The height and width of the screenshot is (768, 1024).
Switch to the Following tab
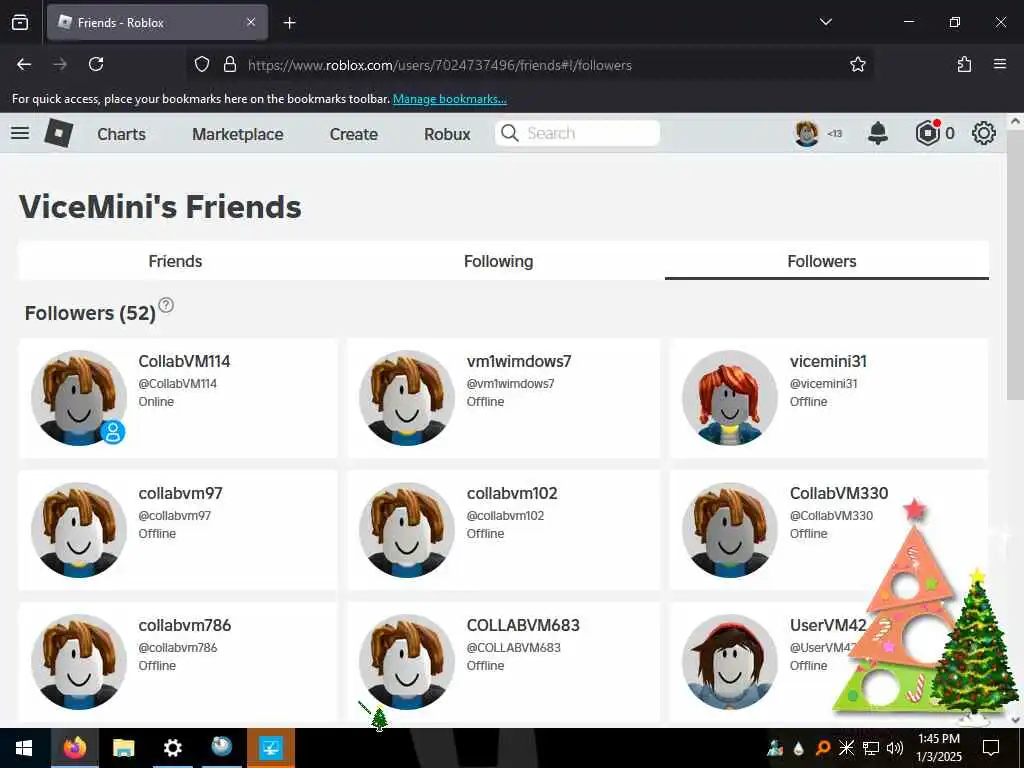coord(498,261)
